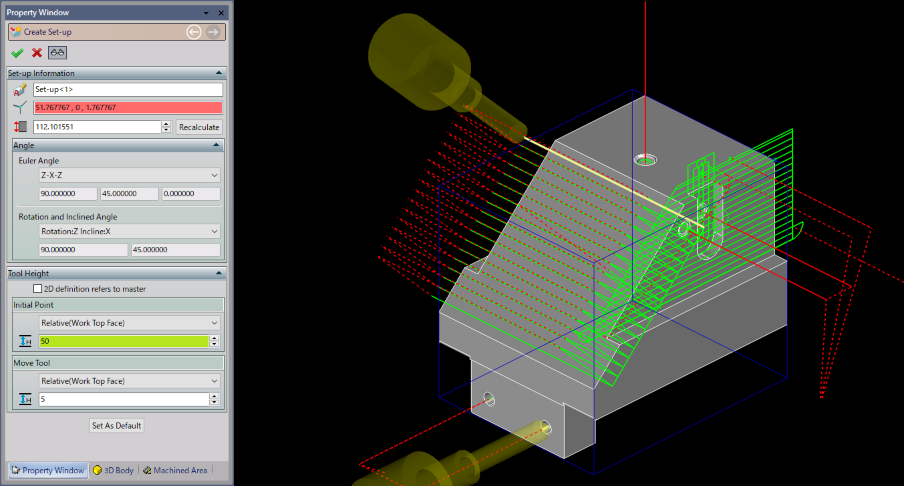Click the set-up name icon

(20, 89)
